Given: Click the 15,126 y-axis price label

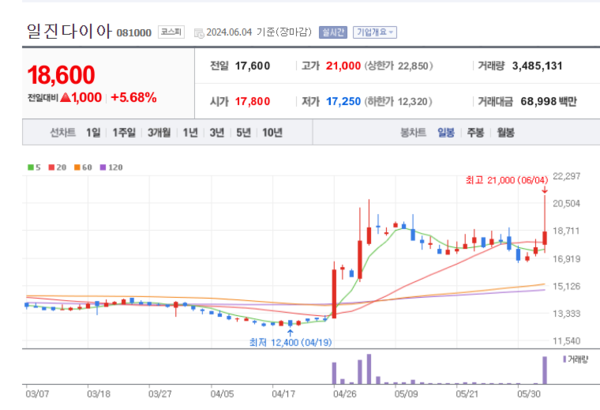Looking at the screenshot, I should [x=566, y=286].
